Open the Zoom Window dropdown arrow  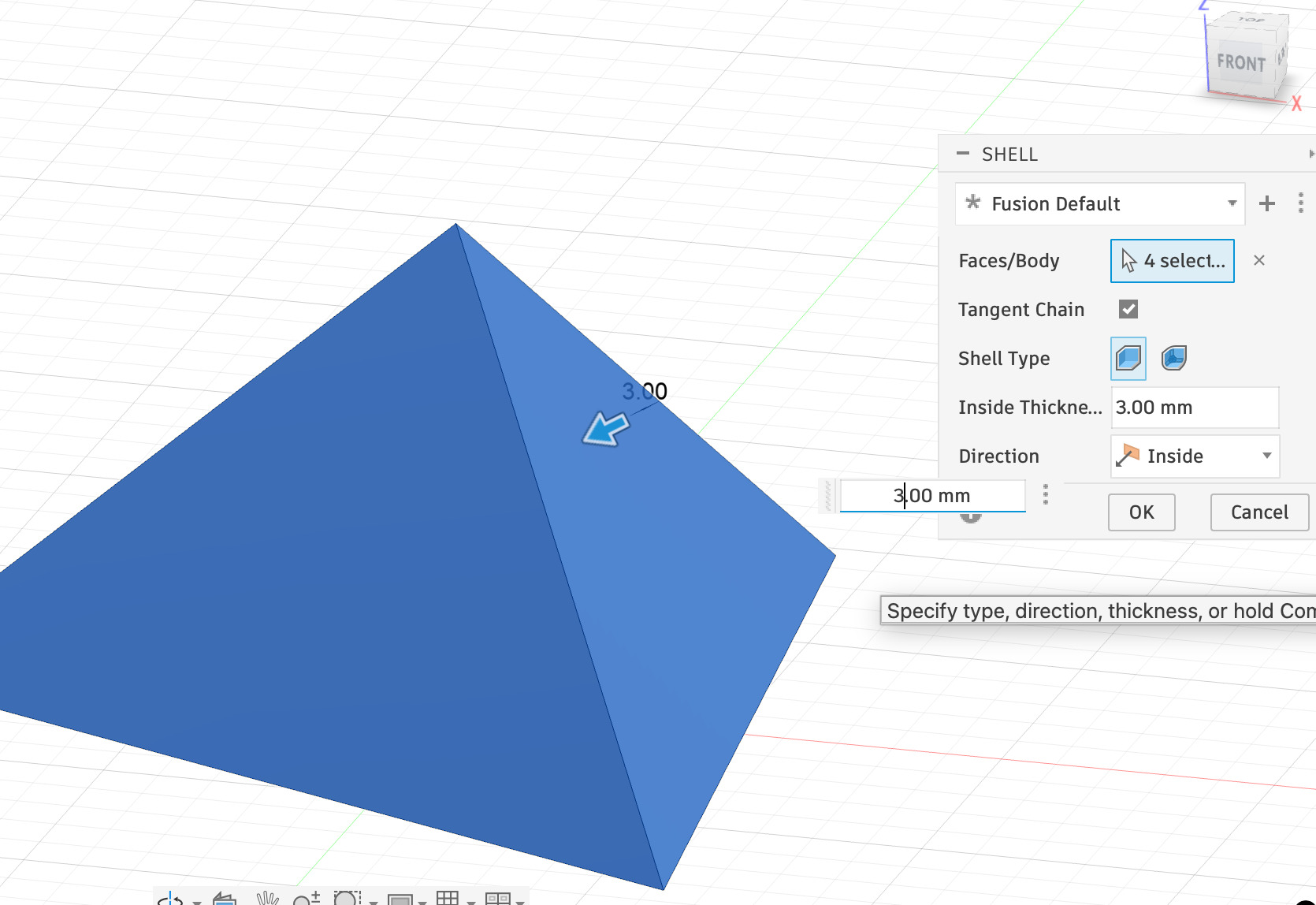click(373, 902)
